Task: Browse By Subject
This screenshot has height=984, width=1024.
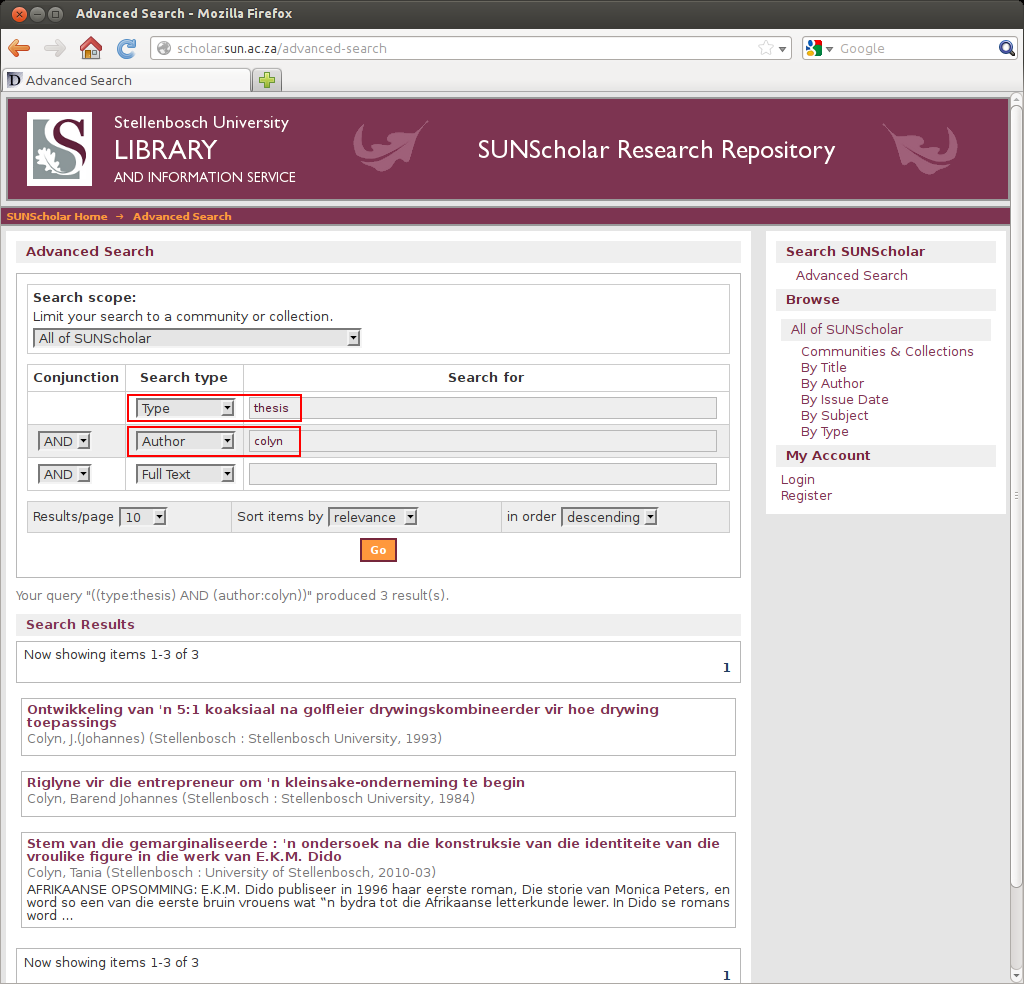Action: pyautogui.click(x=834, y=415)
